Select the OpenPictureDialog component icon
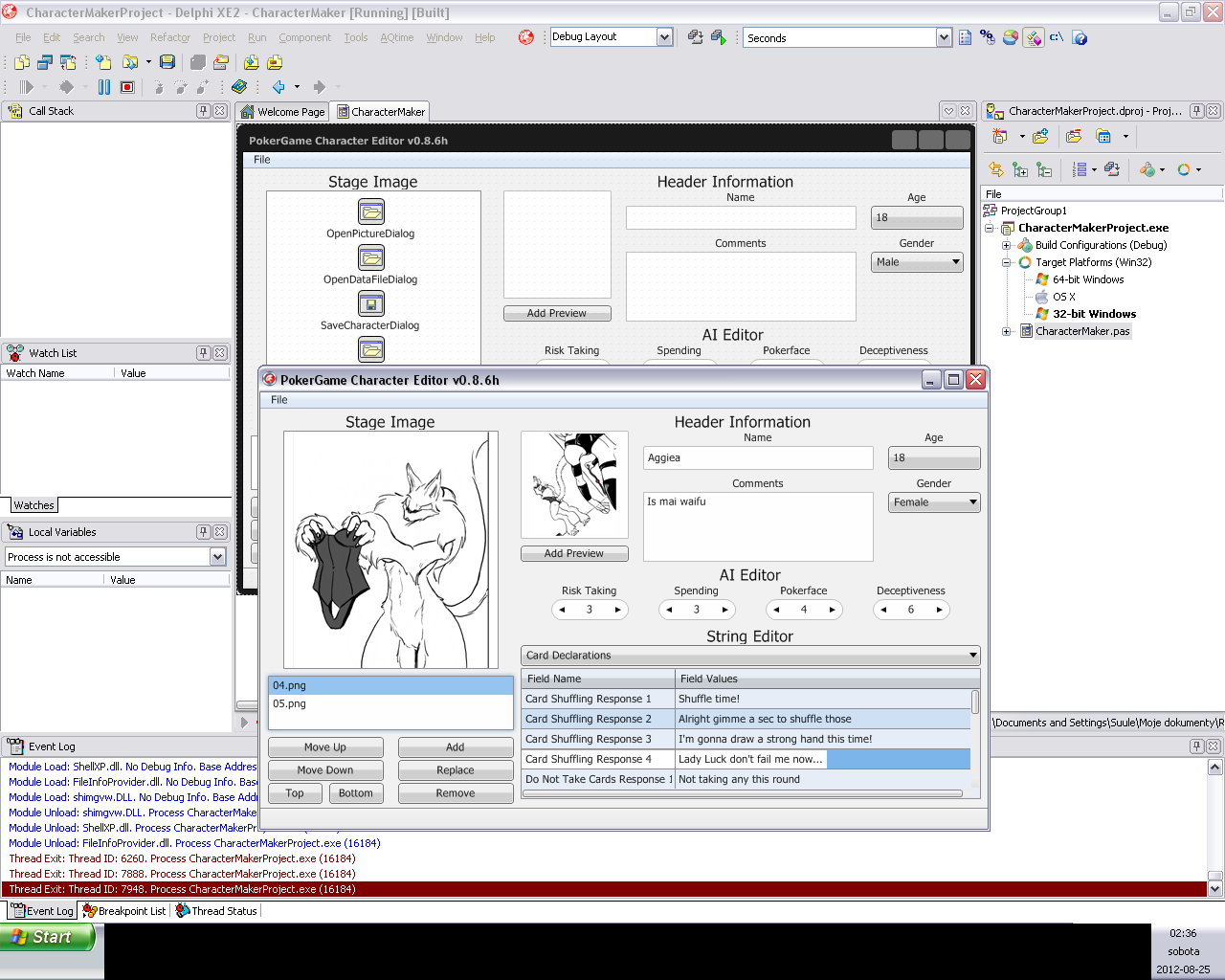 click(x=371, y=212)
